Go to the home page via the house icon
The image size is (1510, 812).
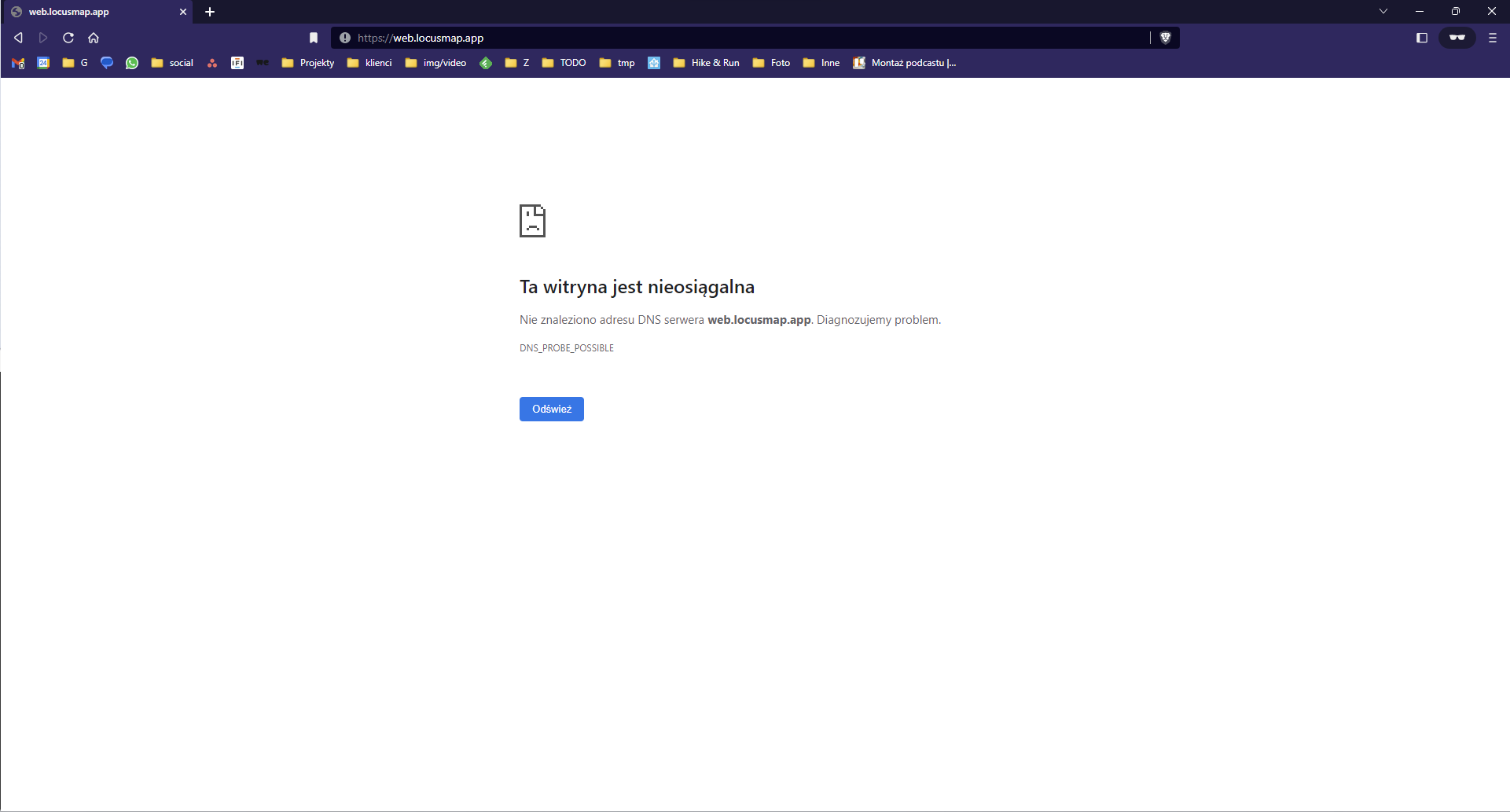[x=94, y=38]
